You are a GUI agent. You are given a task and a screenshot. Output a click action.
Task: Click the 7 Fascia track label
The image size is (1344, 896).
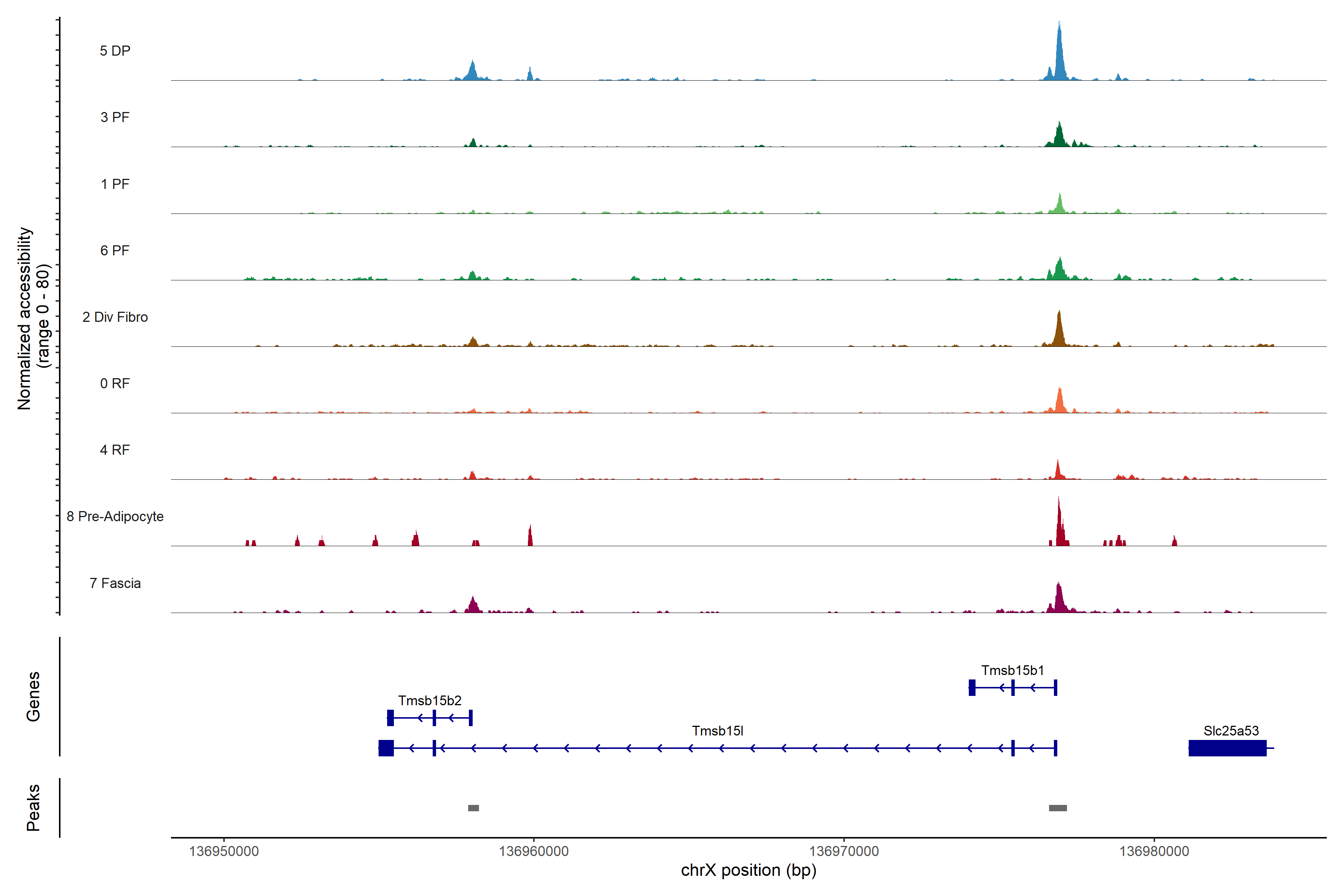115,584
